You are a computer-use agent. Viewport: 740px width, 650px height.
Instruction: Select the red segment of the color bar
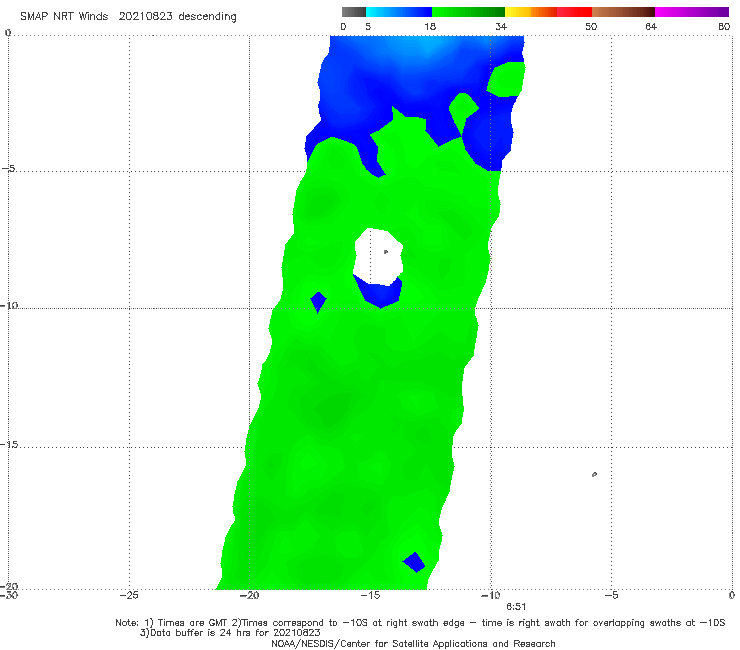[574, 12]
